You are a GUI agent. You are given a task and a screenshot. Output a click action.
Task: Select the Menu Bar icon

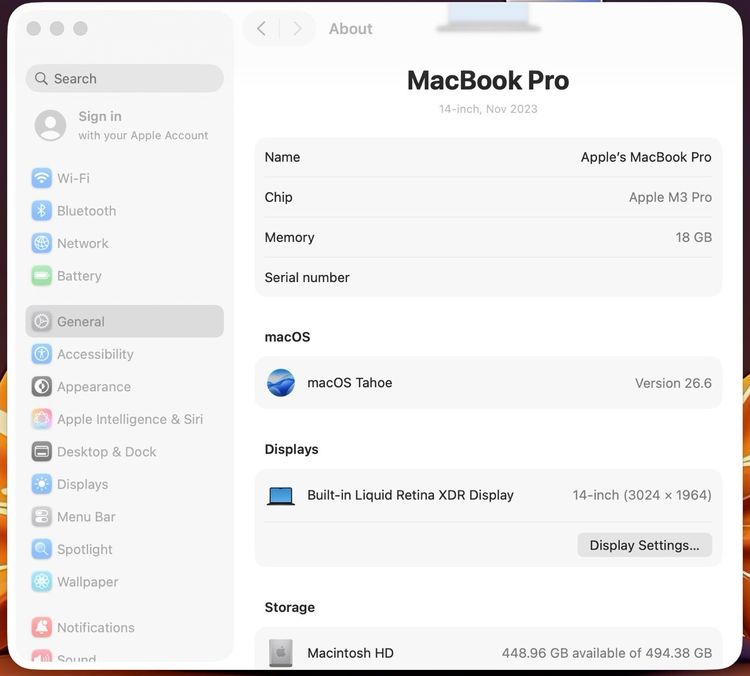tap(42, 517)
